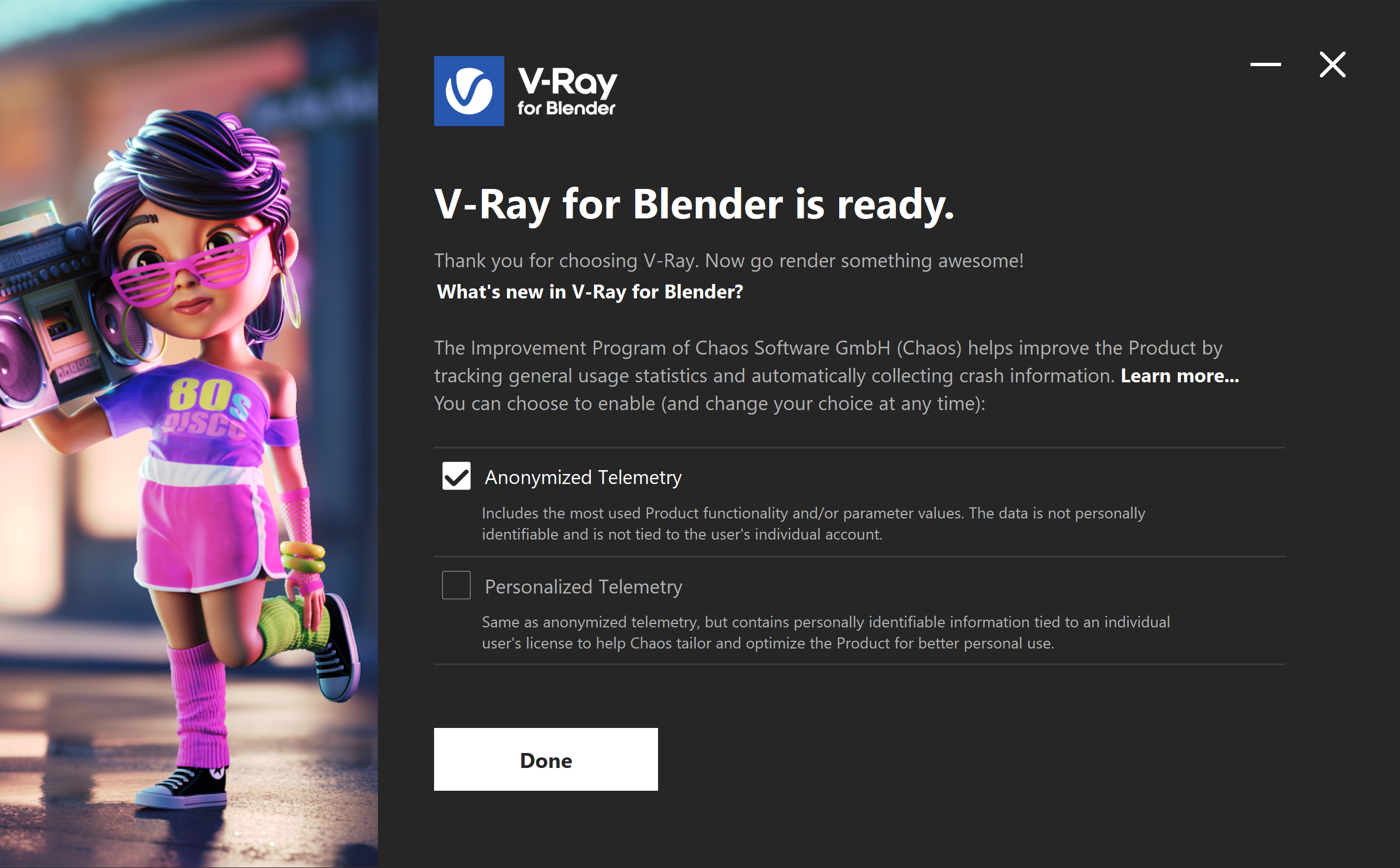Uncheck the Anonymized Telemetry checkbox
The height and width of the screenshot is (868, 1400).
[456, 476]
